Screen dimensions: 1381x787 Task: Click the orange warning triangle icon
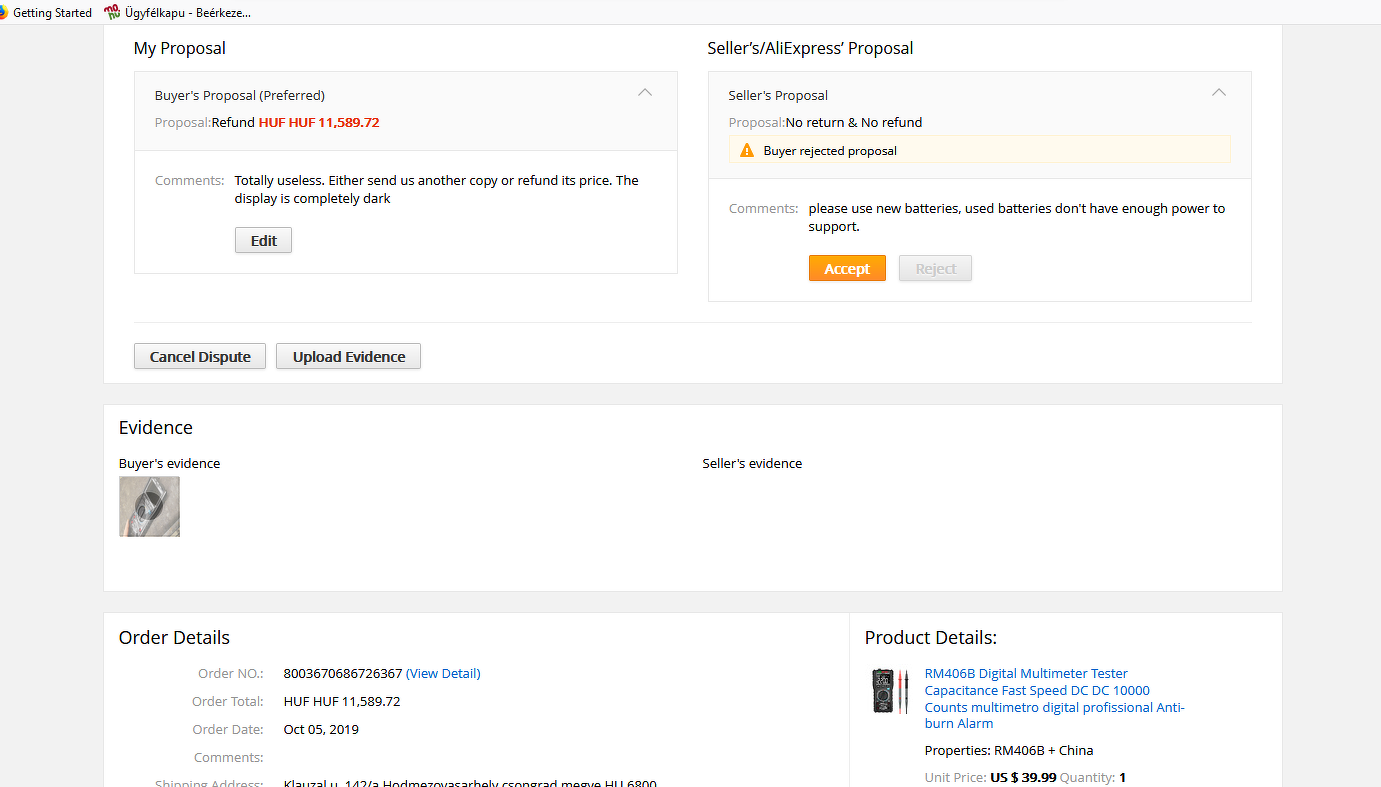(746, 151)
